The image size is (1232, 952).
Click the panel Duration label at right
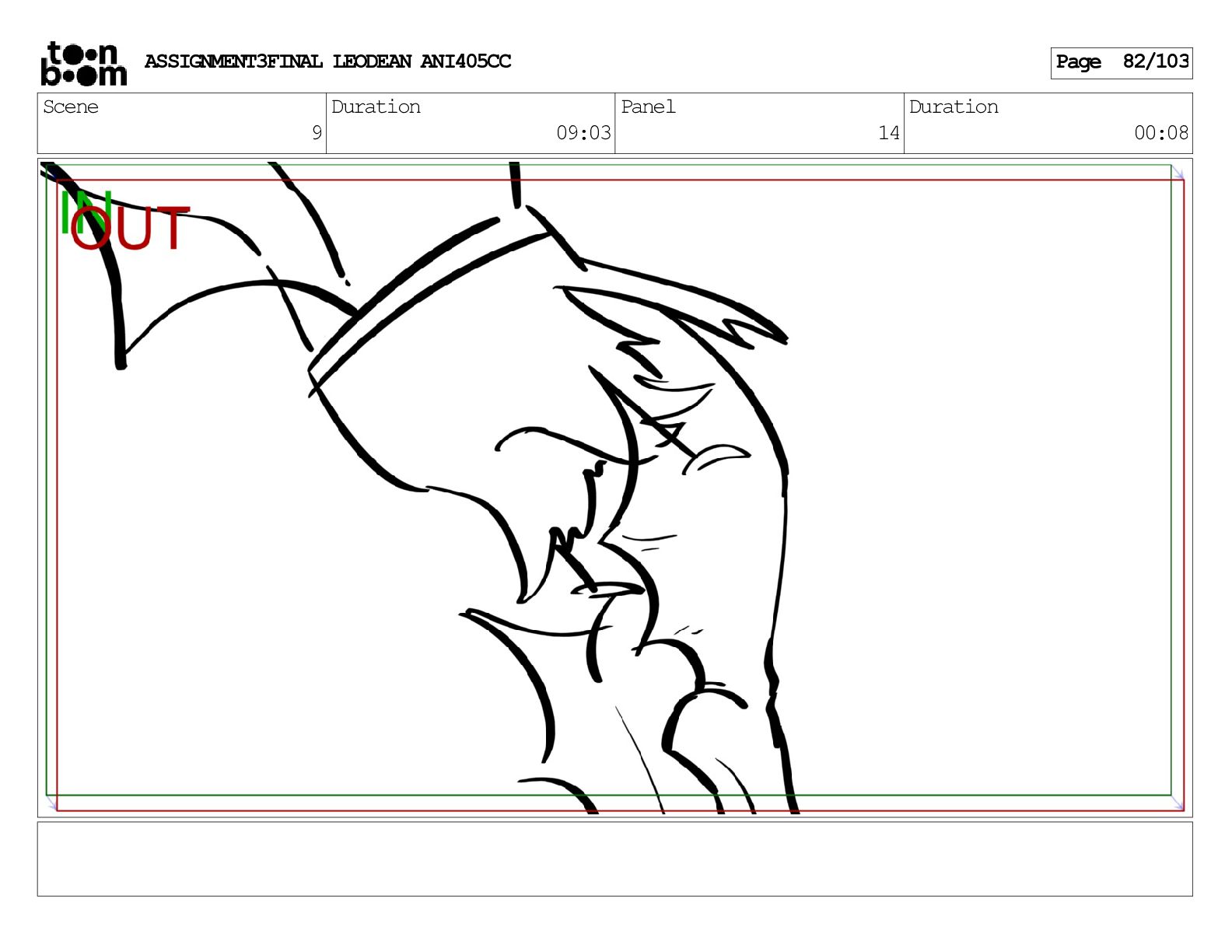tap(954, 107)
